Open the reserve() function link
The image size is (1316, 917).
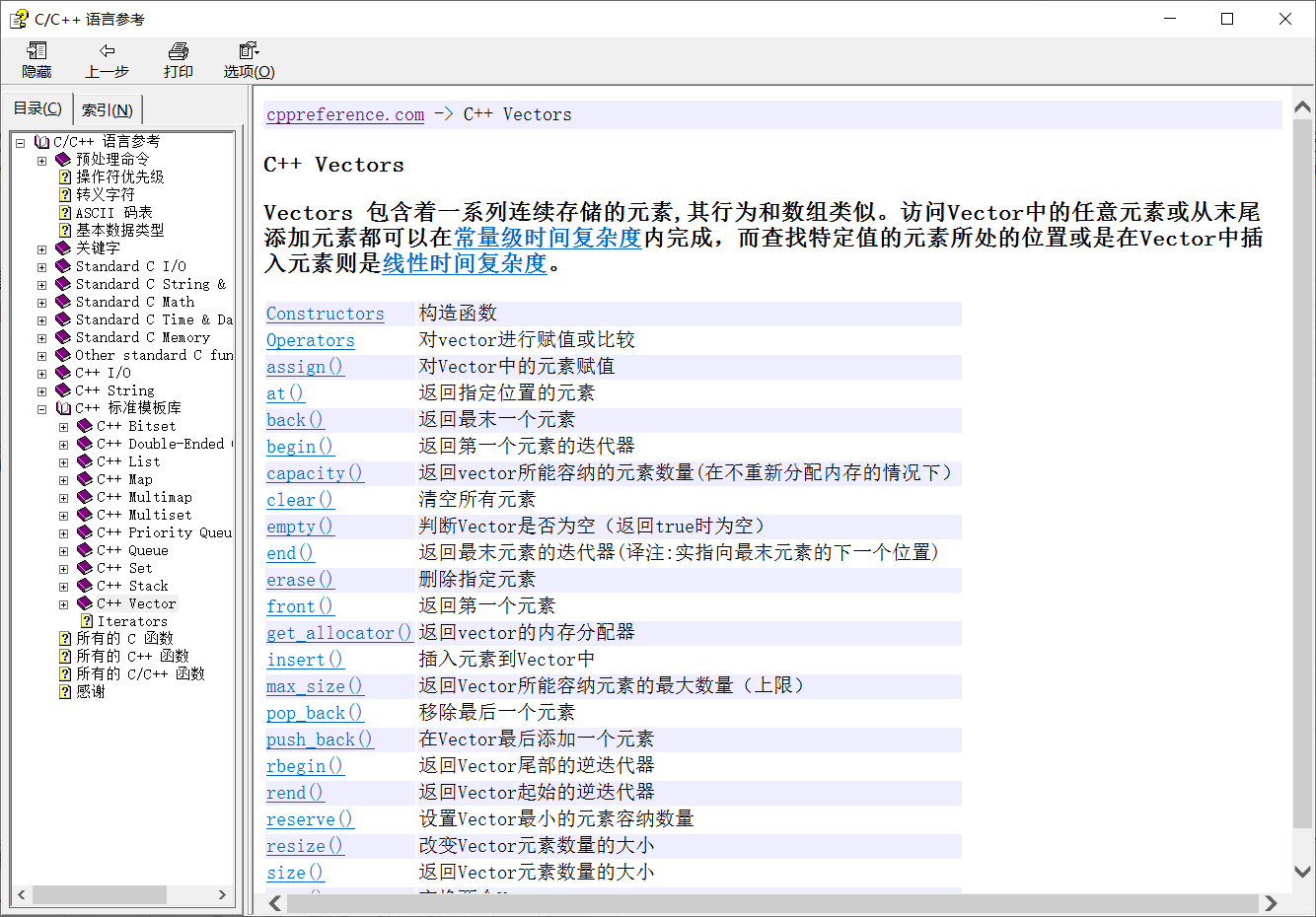pyautogui.click(x=310, y=819)
